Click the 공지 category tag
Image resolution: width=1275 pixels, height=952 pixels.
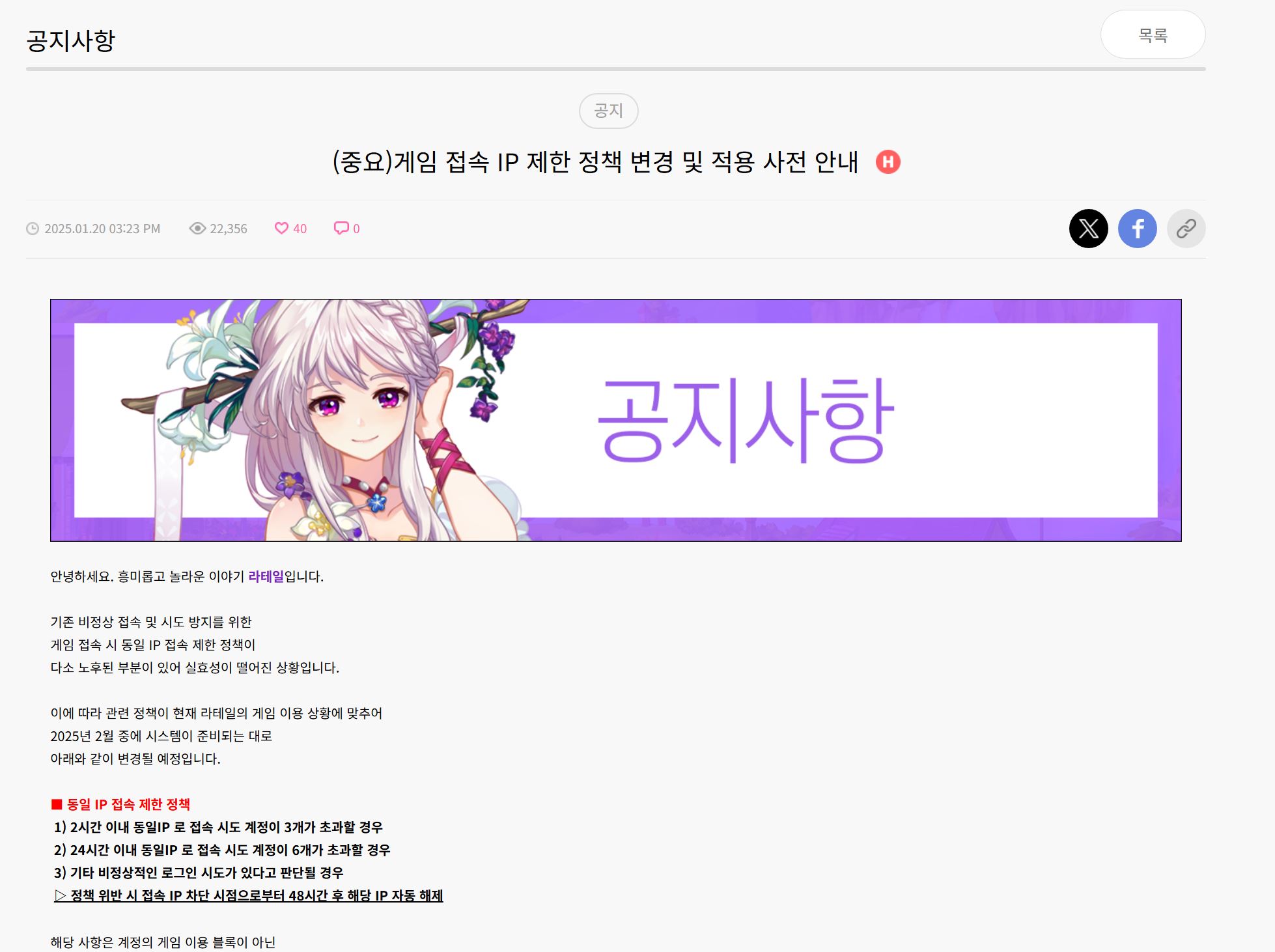pyautogui.click(x=608, y=111)
